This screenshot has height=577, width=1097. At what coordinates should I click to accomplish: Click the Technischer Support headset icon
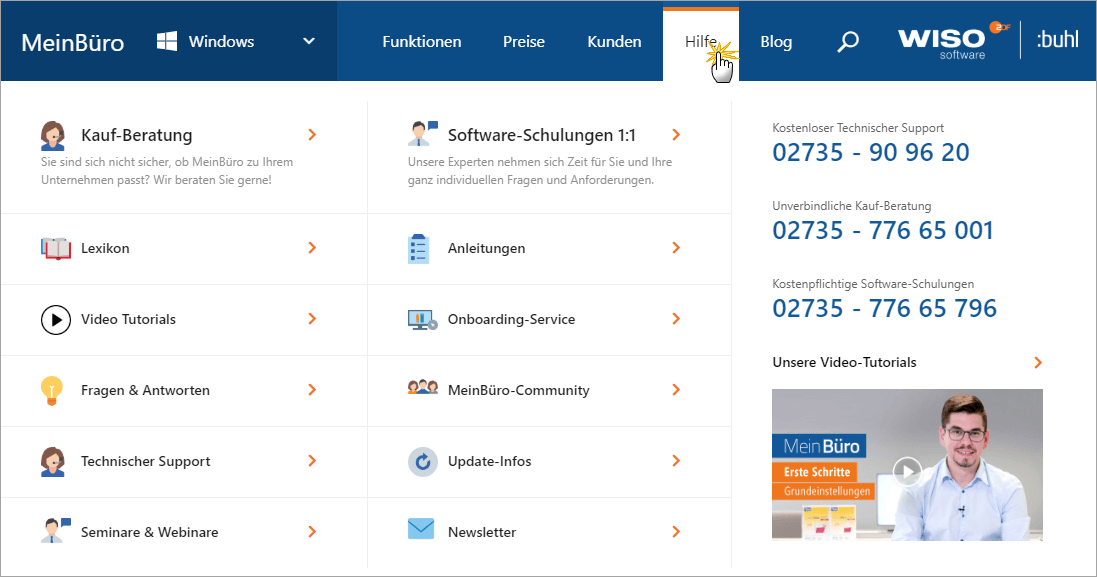[x=52, y=462]
